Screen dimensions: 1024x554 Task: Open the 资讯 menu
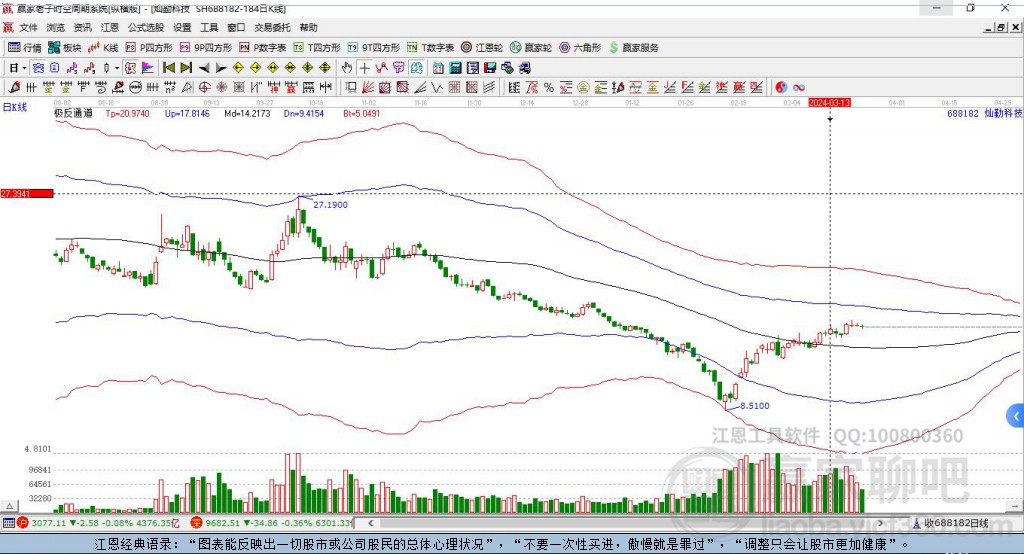click(82, 27)
